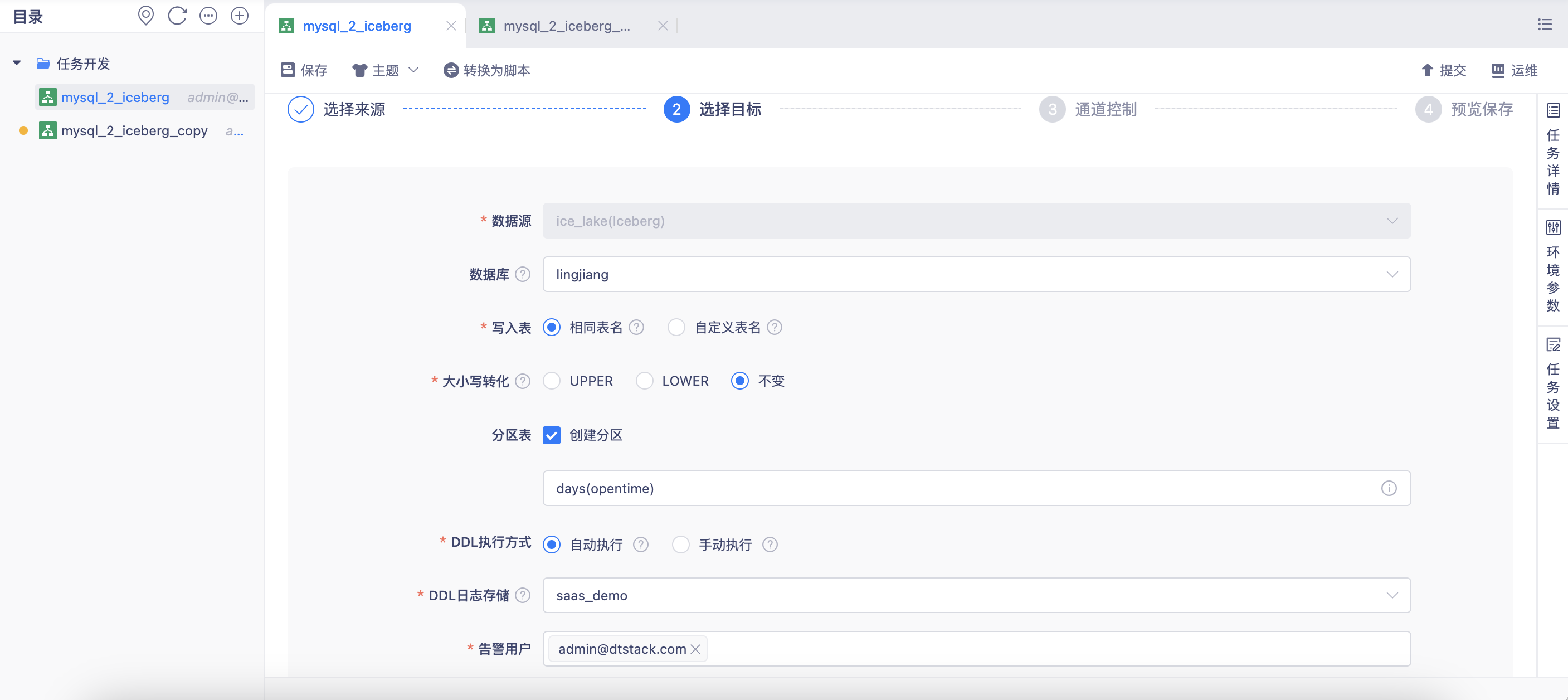Screen dimensions: 1568x700
Task: Toggle the 创建分区 checkbox
Action: coord(552,435)
